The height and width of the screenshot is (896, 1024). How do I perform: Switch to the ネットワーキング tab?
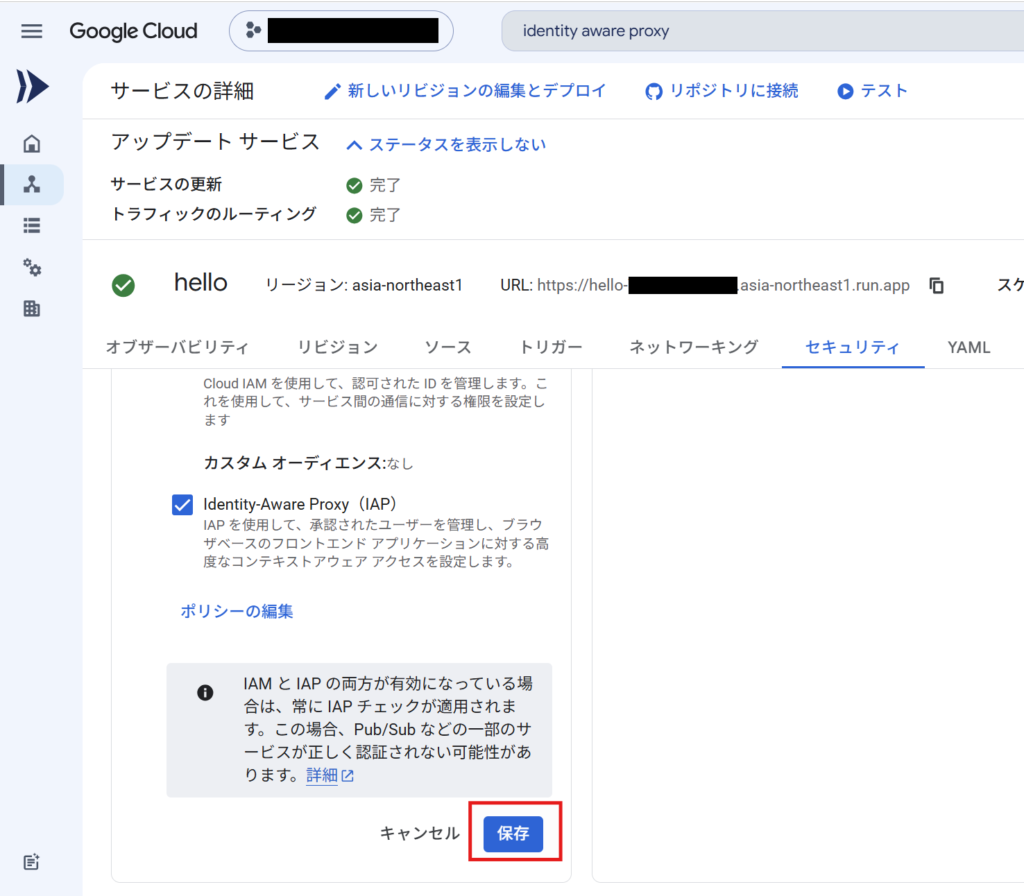pyautogui.click(x=694, y=347)
